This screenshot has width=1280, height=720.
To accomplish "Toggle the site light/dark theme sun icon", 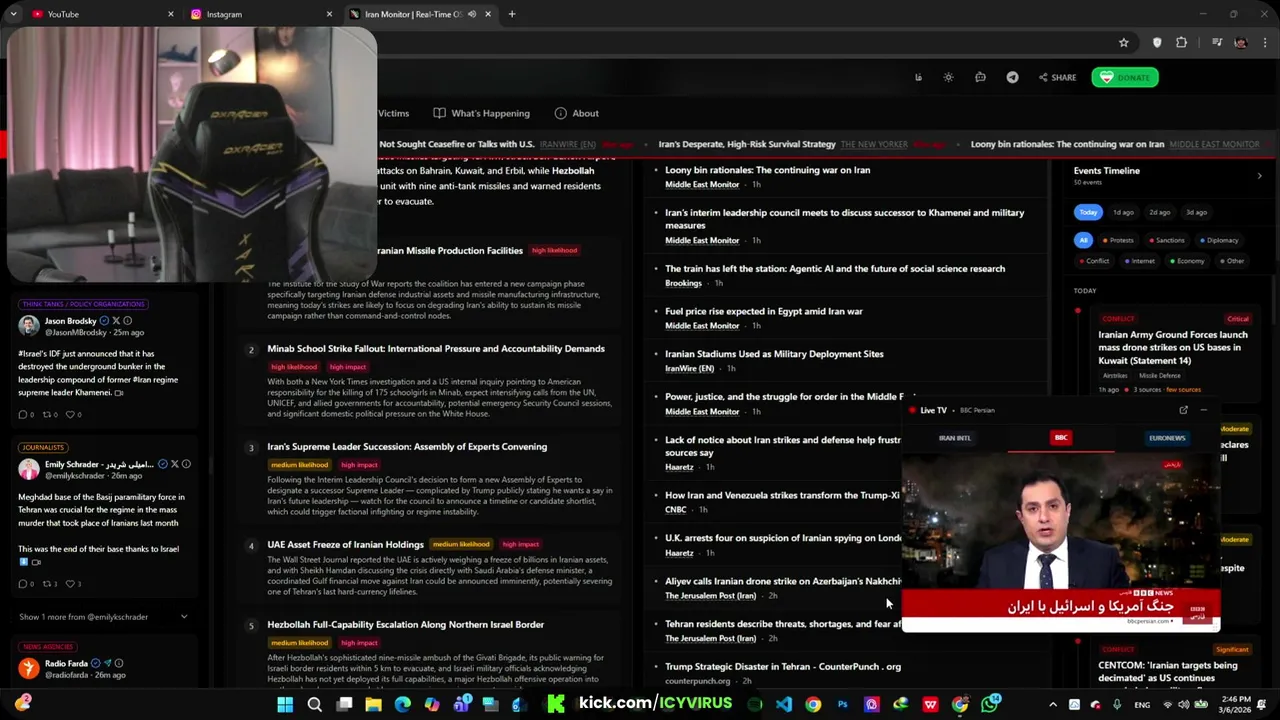I will click(948, 77).
